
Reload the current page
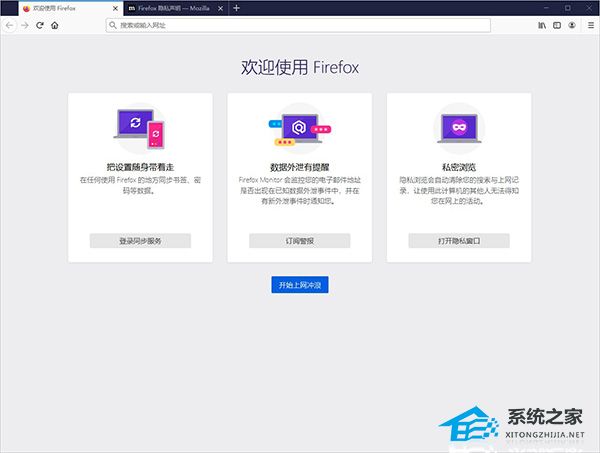coord(39,25)
